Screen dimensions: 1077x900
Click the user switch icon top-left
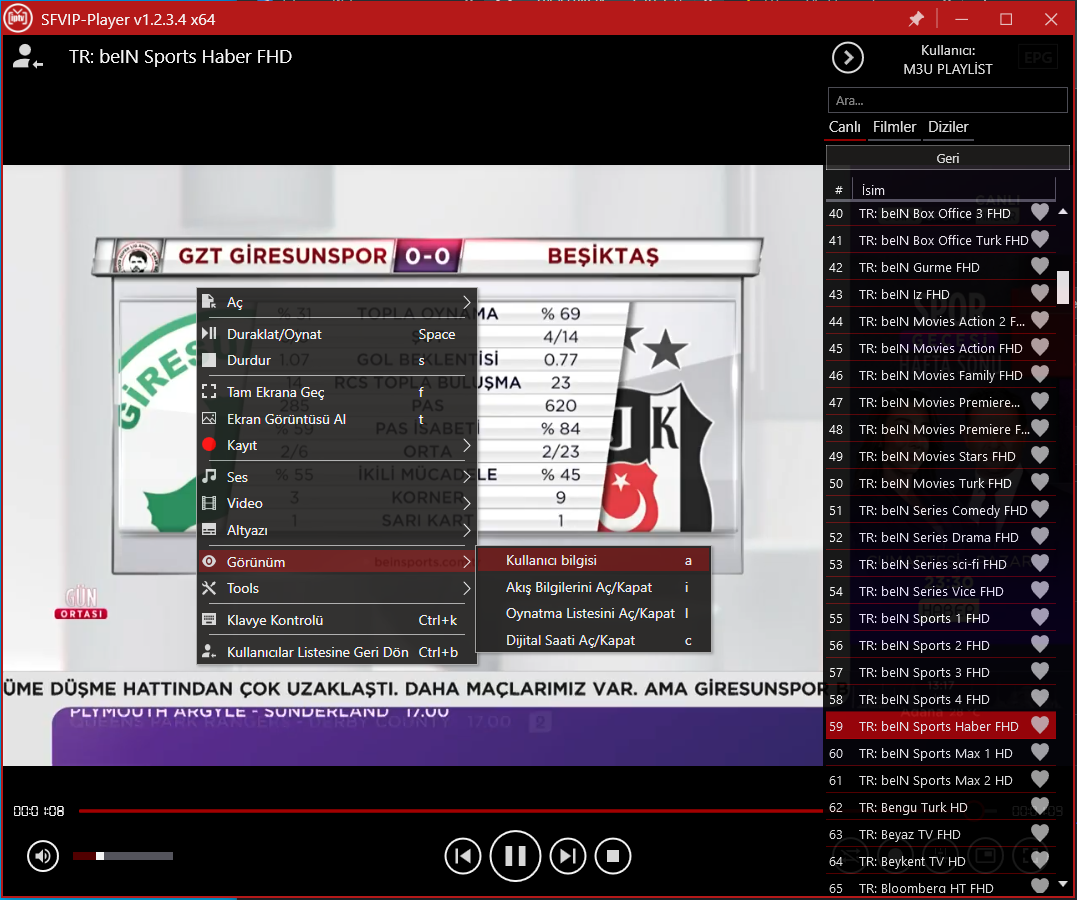[x=27, y=57]
